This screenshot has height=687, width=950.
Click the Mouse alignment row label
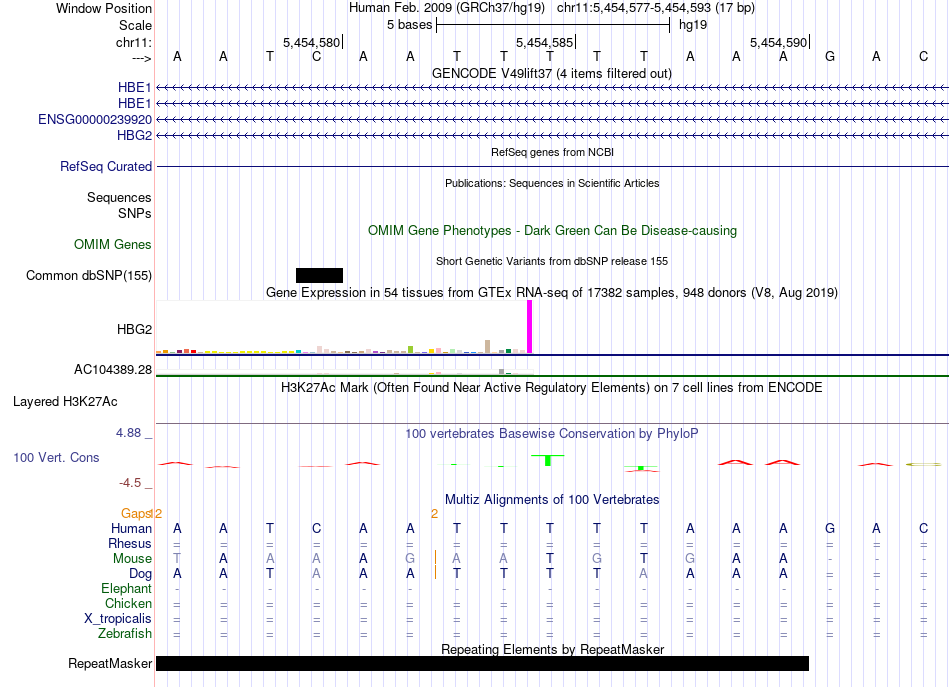(x=132, y=558)
